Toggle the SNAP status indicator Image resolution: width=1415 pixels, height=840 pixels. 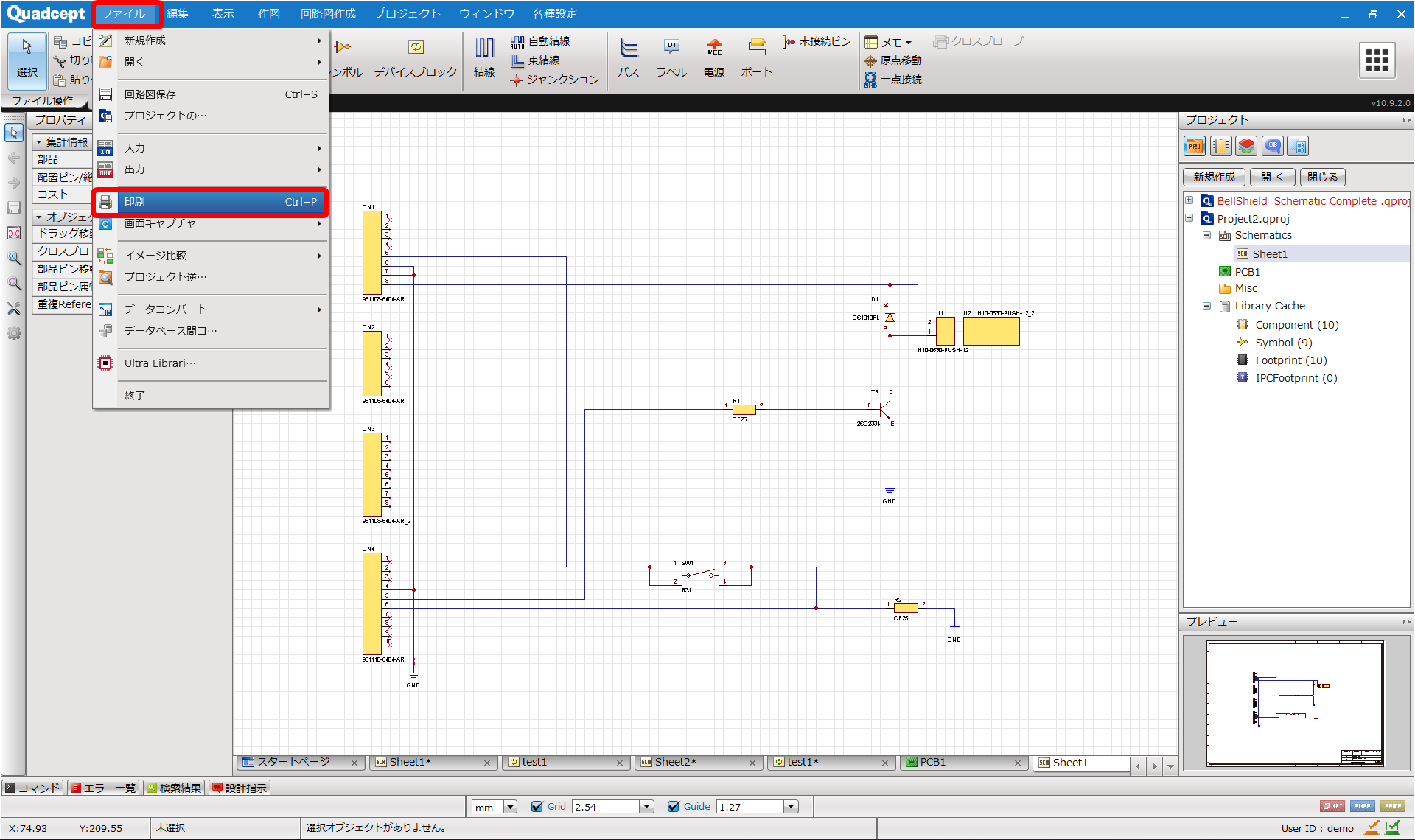click(x=1363, y=806)
